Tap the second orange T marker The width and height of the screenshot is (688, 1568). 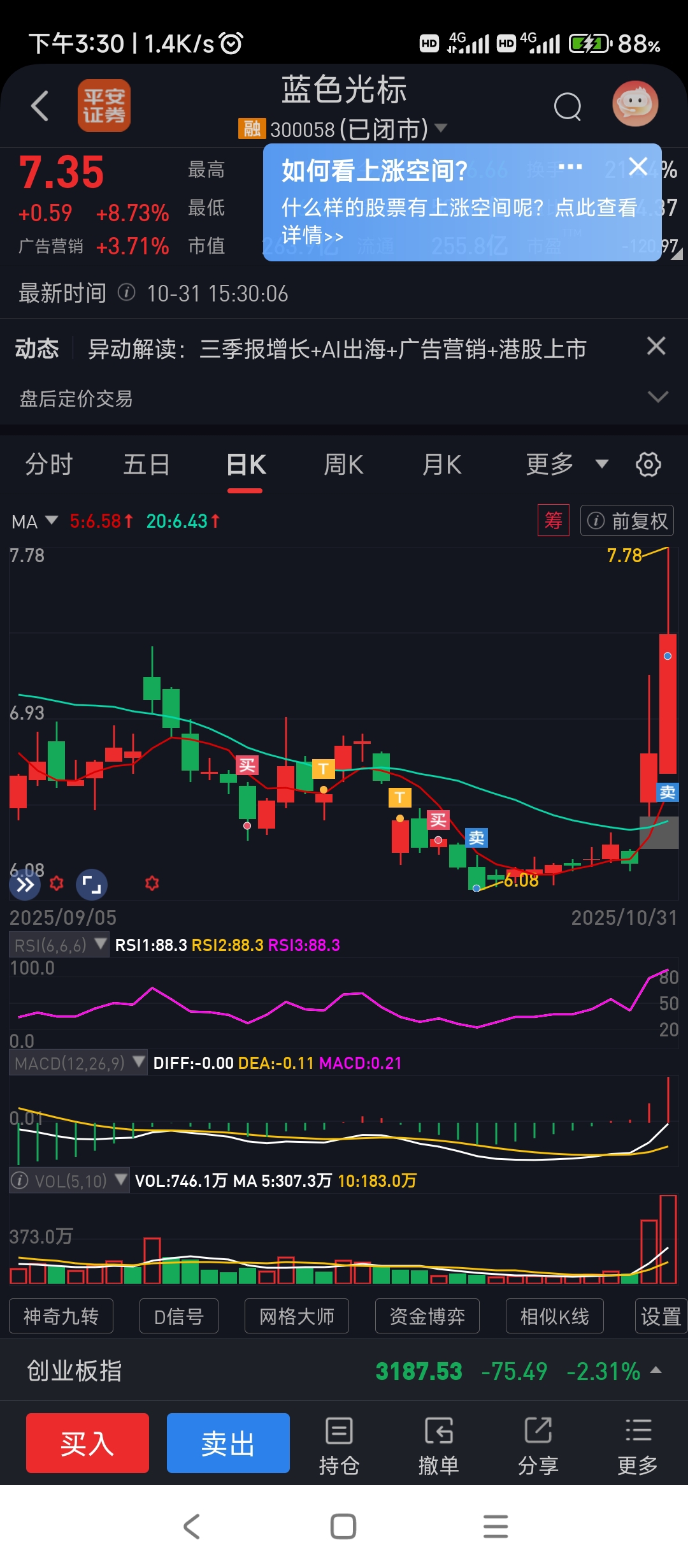(x=400, y=797)
